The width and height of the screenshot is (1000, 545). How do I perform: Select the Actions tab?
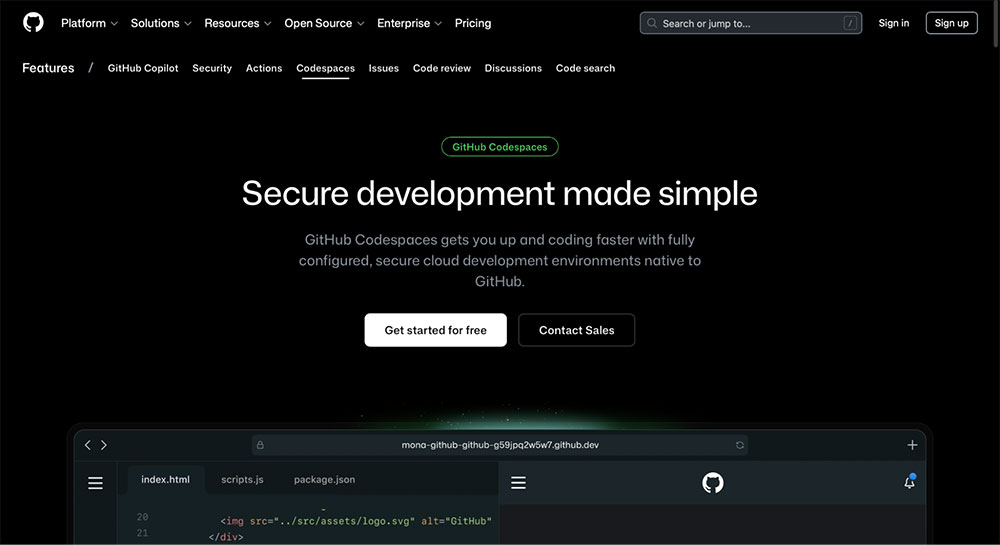point(263,68)
